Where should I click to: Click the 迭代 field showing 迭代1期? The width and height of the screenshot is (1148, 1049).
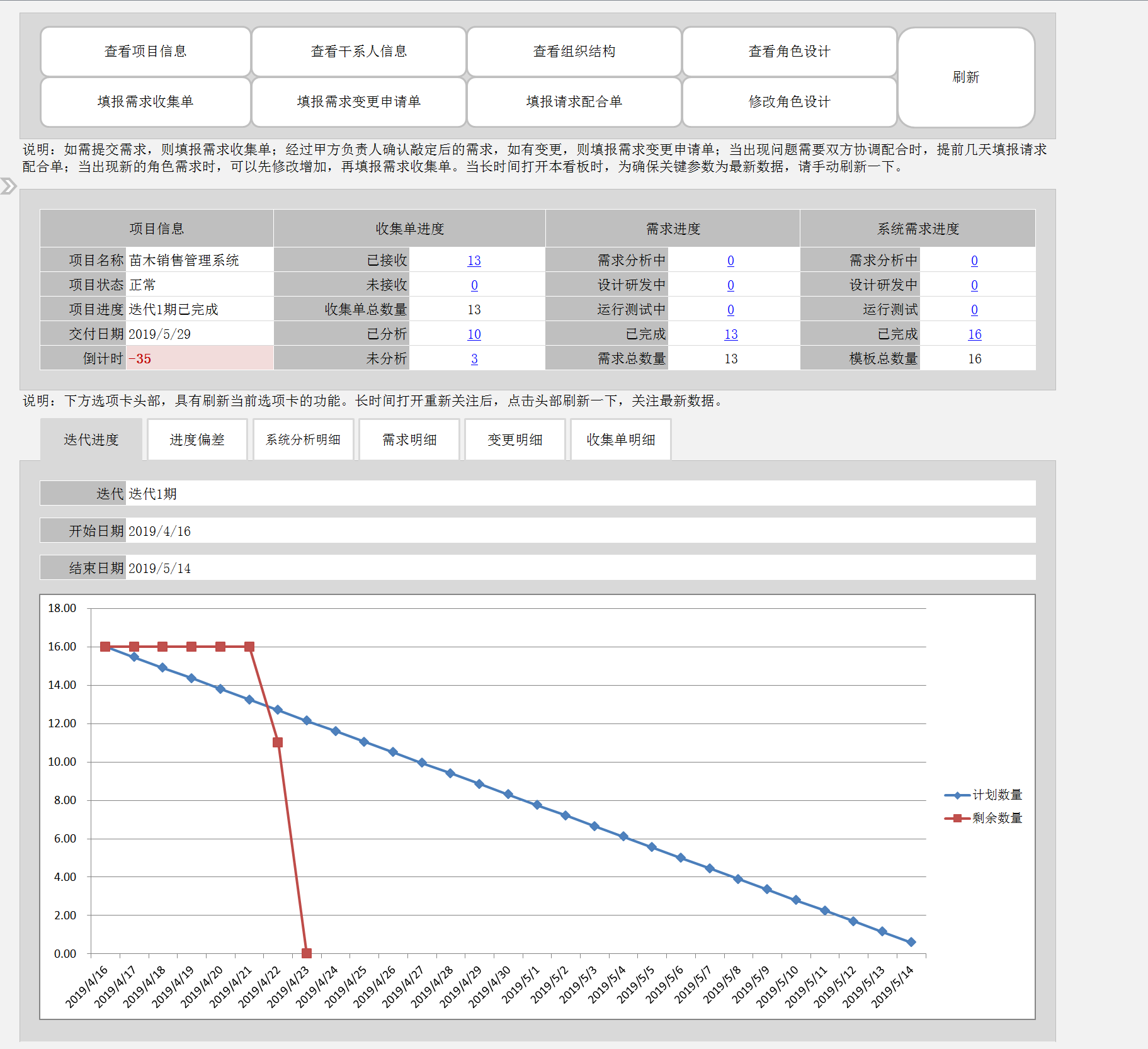579,494
